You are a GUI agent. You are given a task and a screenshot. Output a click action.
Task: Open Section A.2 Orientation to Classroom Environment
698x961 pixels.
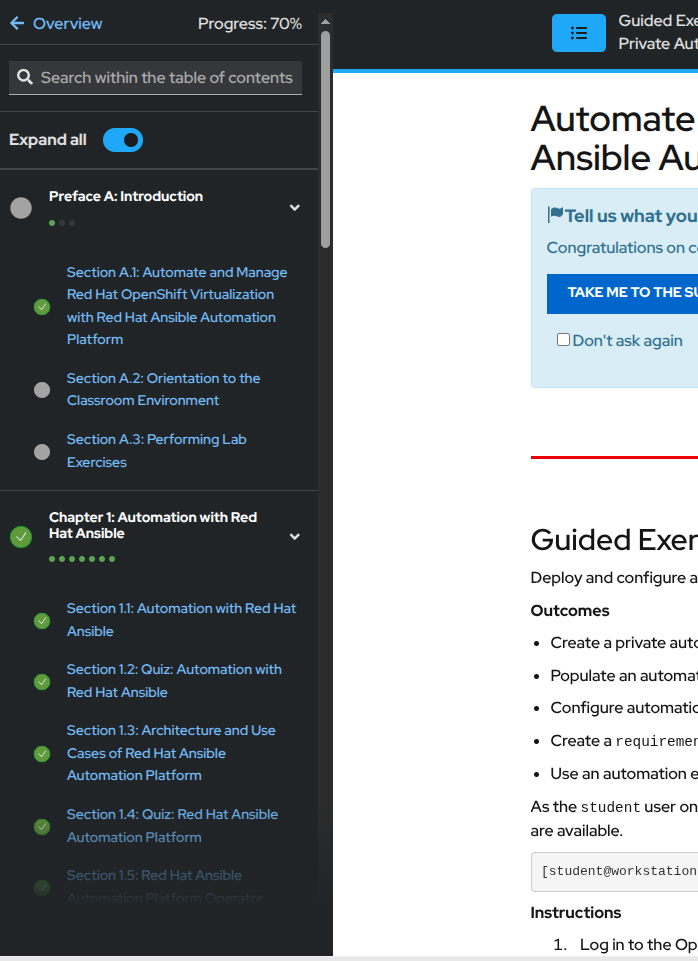point(163,389)
